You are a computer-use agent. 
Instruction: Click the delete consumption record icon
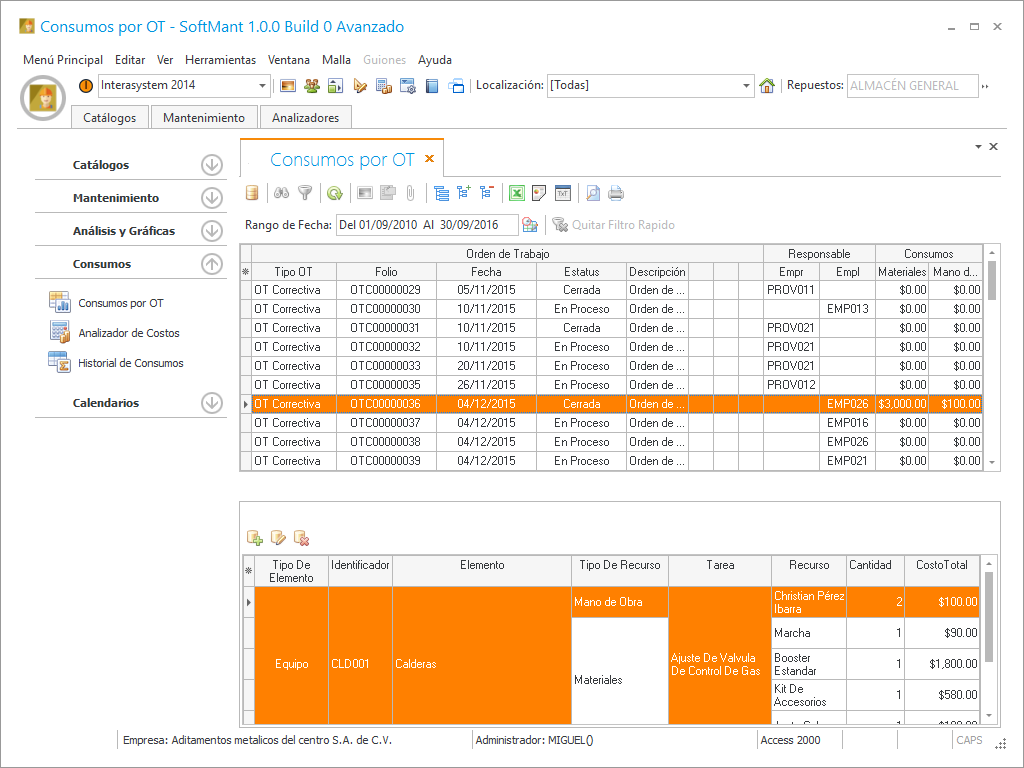[x=301, y=538]
